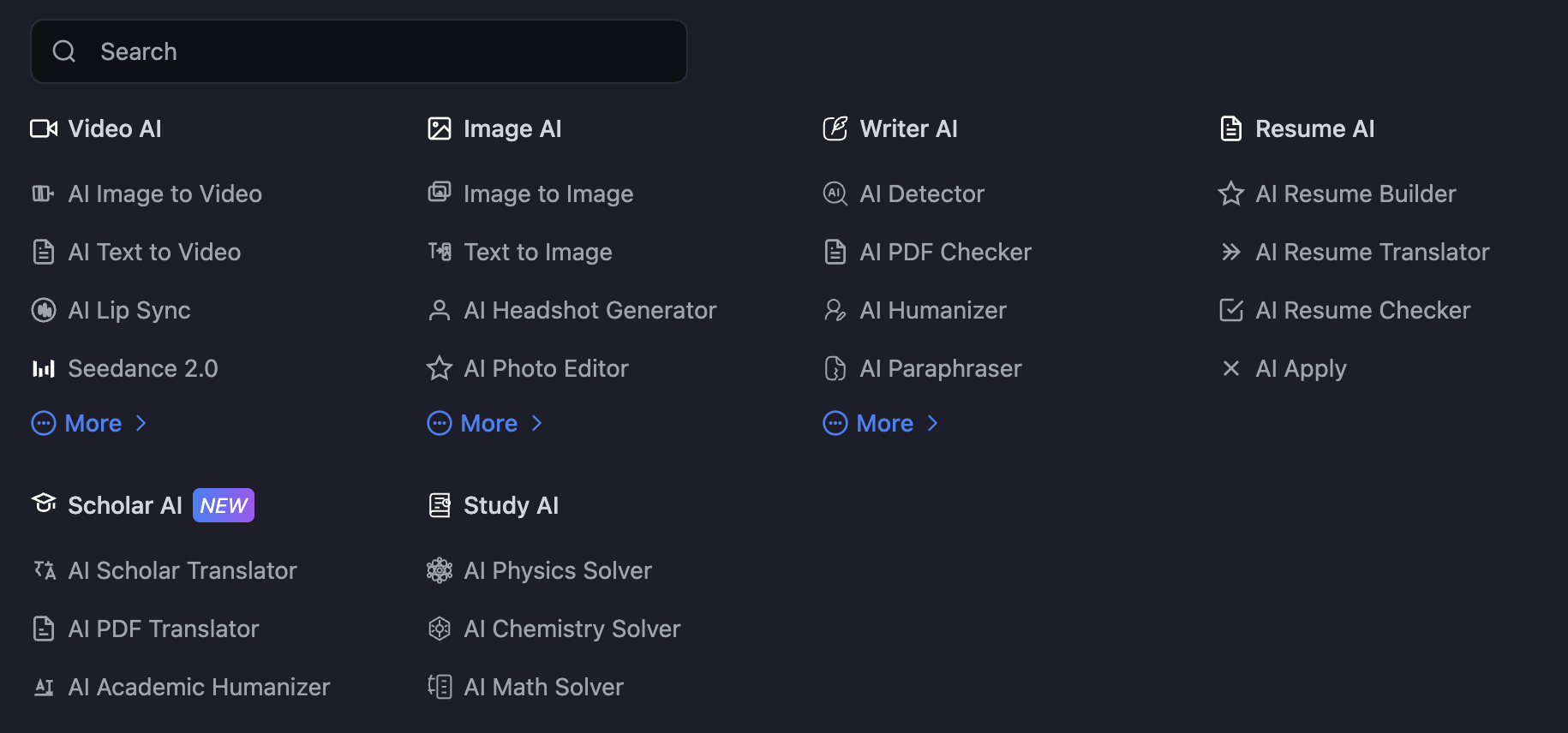Click the AI Resume Checker checkmark icon
The width and height of the screenshot is (1568, 733).
[x=1231, y=310]
